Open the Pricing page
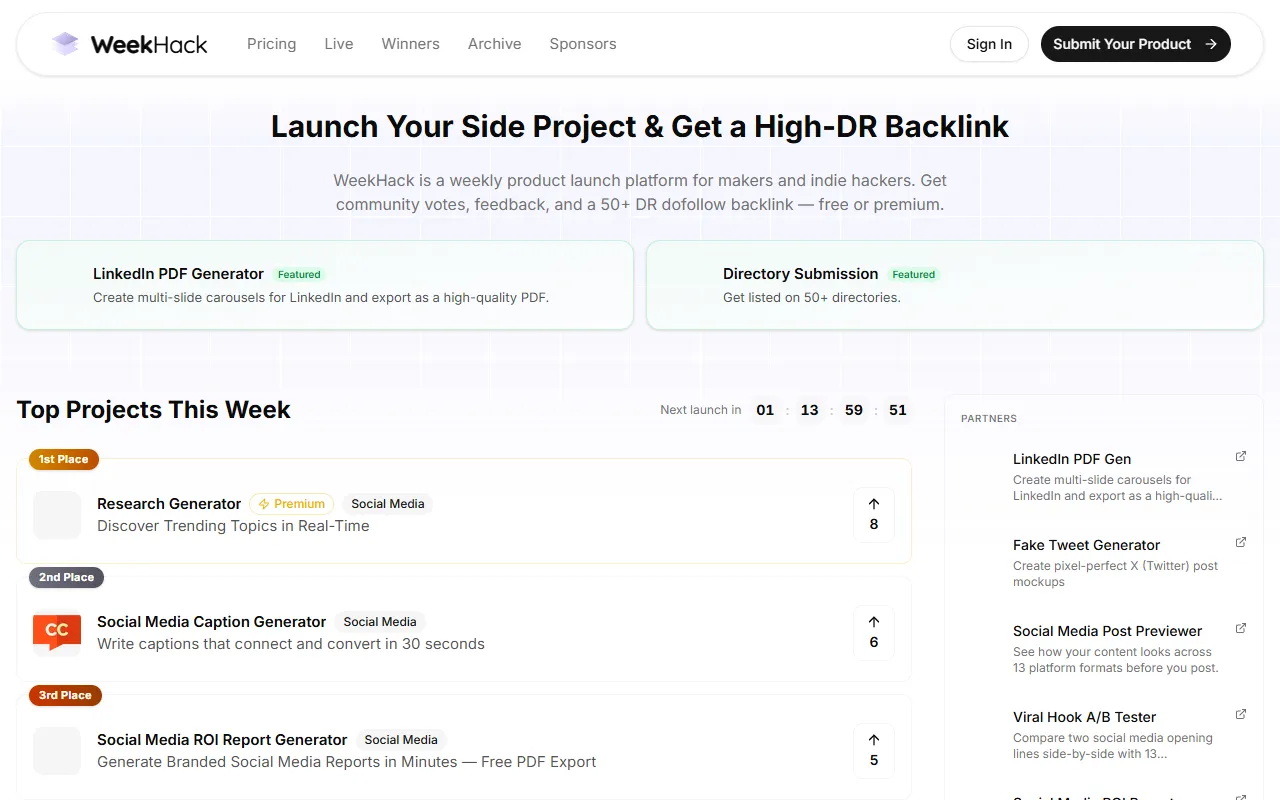Viewport: 1280px width, 800px height. [271, 44]
